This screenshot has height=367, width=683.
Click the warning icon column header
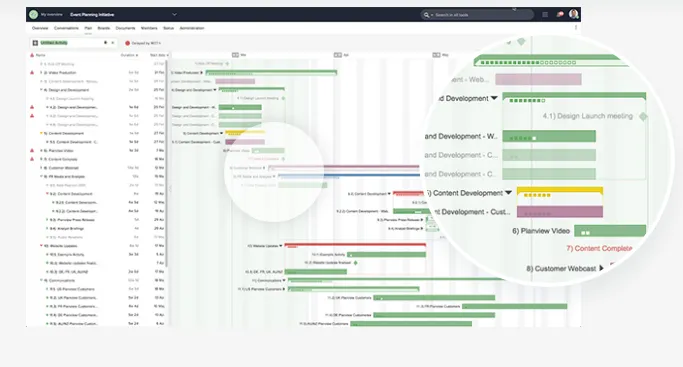[32, 55]
